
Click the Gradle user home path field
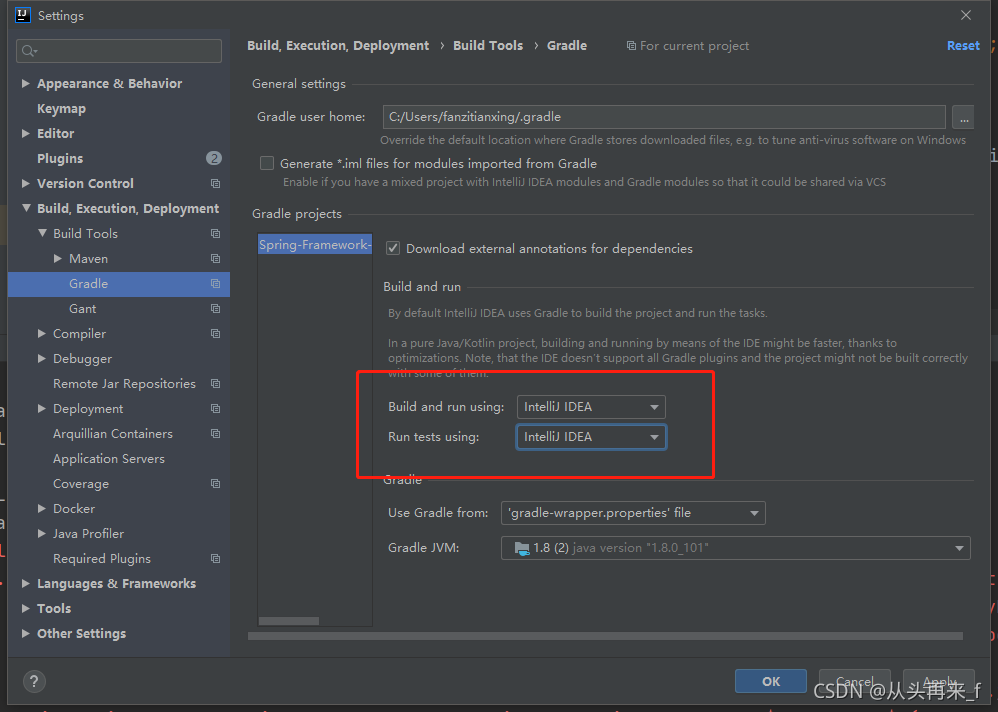(664, 117)
